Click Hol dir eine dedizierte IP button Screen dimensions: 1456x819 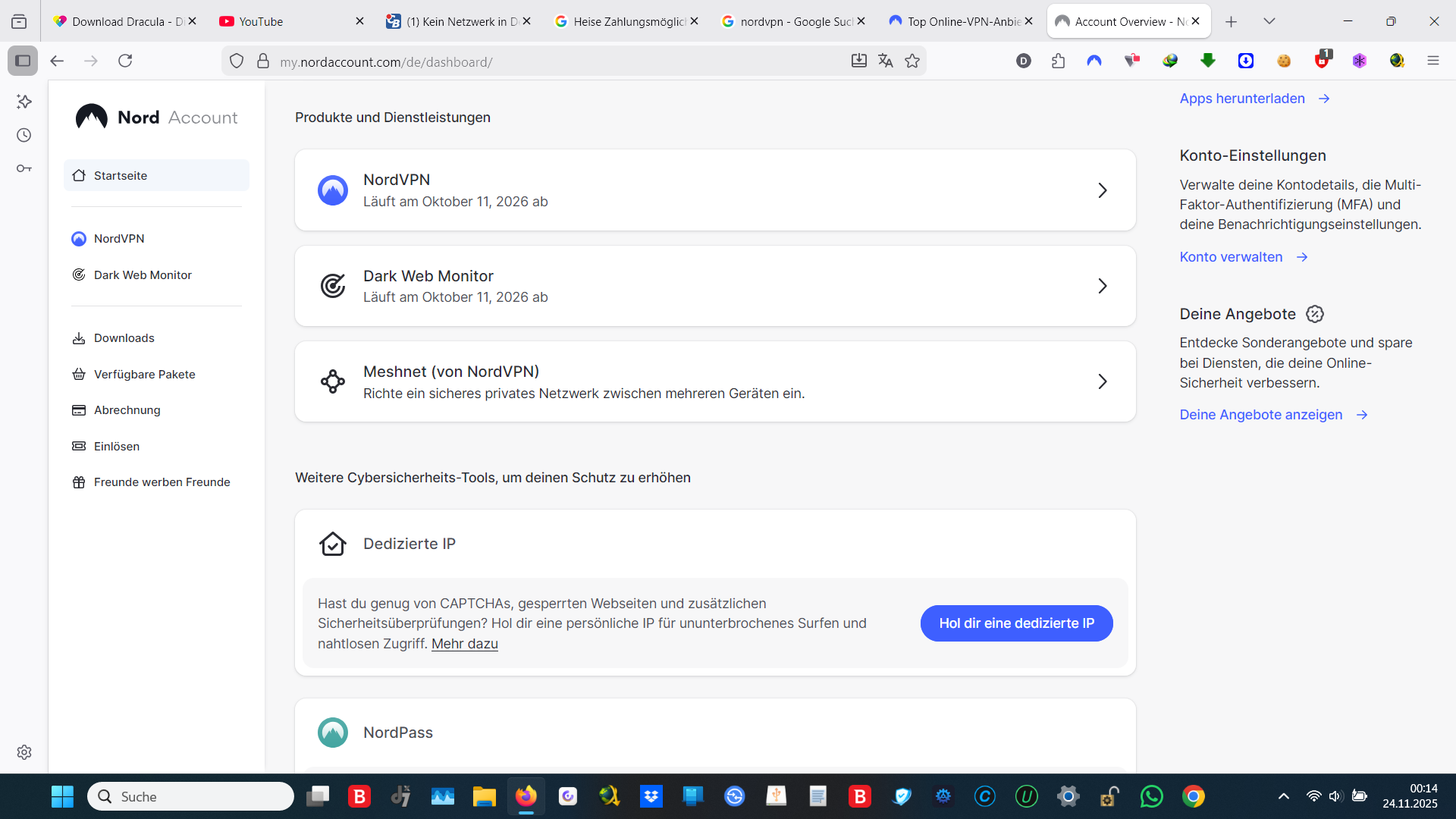(x=1016, y=623)
